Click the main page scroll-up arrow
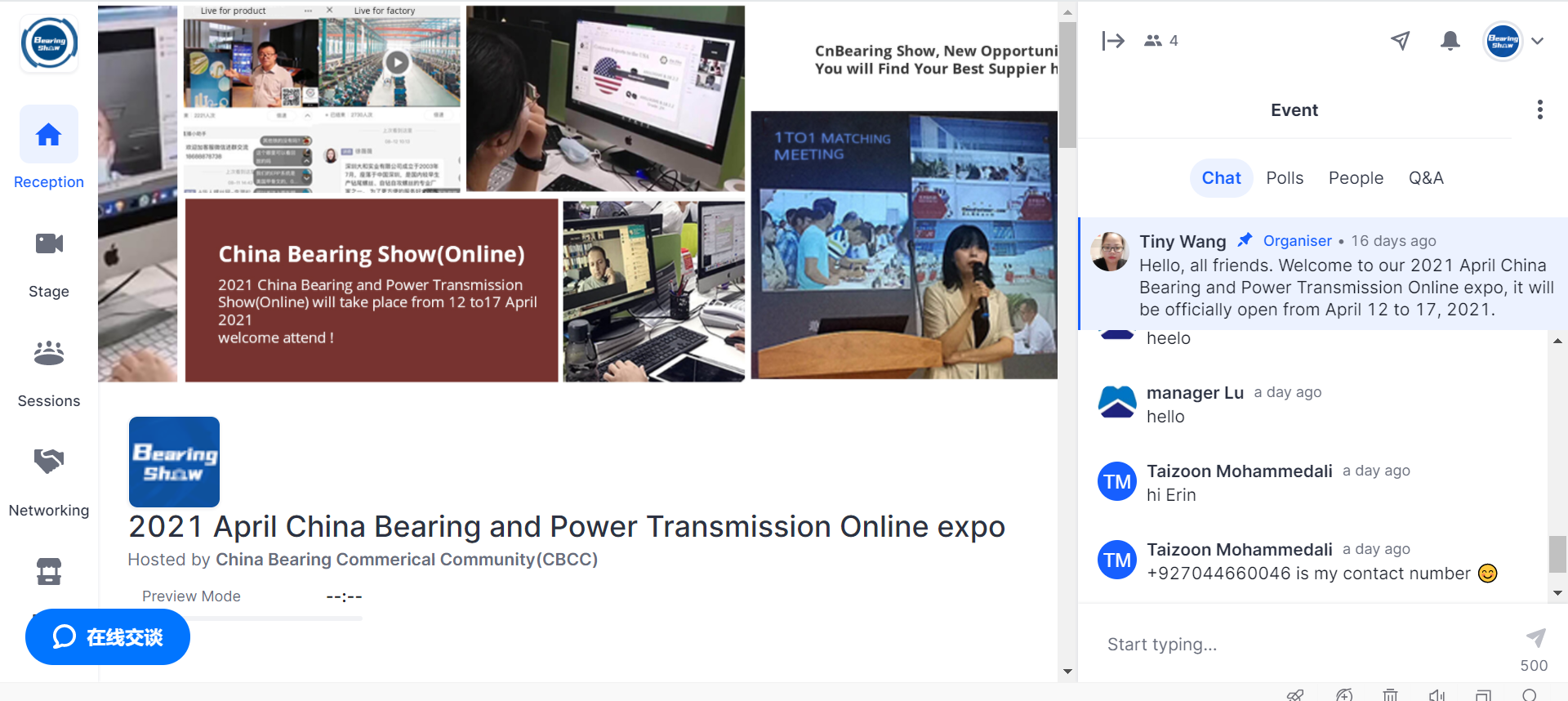The image size is (1568, 701). point(1067,12)
